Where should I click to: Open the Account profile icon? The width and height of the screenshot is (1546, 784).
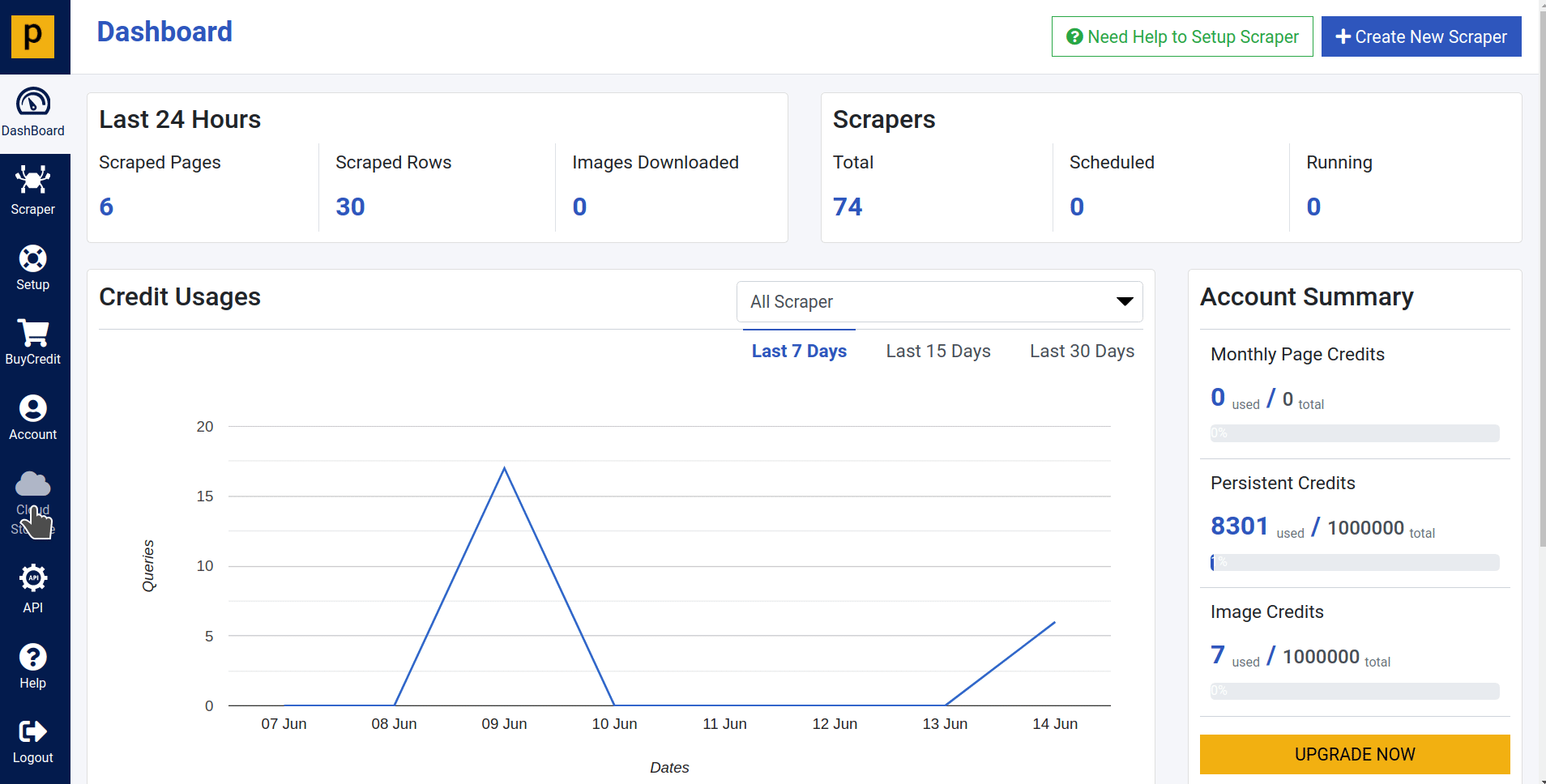point(33,408)
